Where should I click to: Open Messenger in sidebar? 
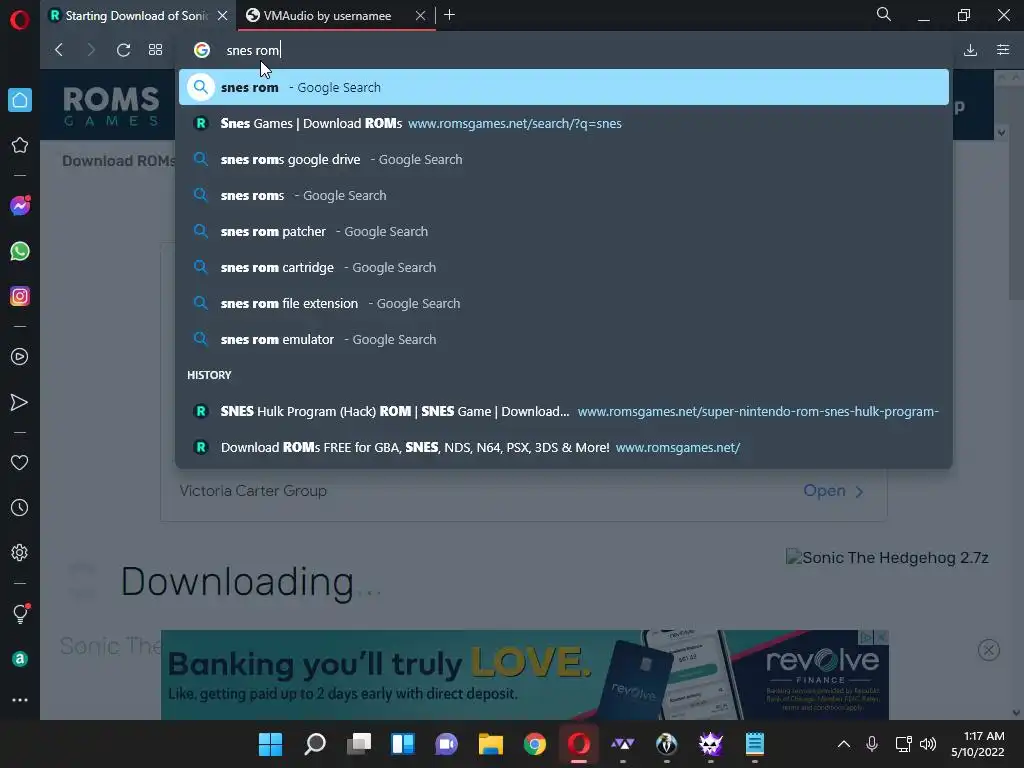[x=20, y=206]
